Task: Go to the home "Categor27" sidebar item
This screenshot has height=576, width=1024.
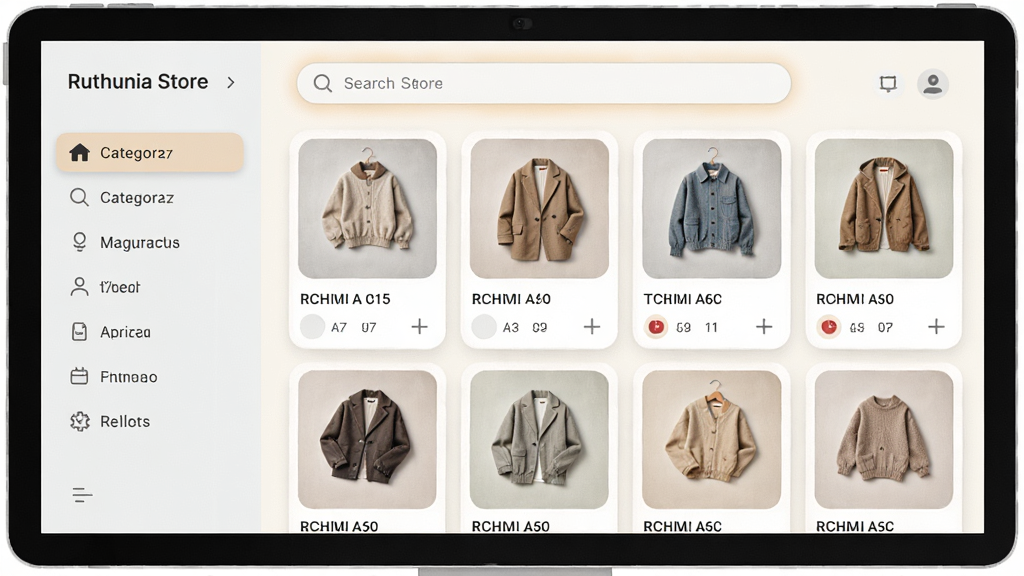Action: click(x=150, y=153)
